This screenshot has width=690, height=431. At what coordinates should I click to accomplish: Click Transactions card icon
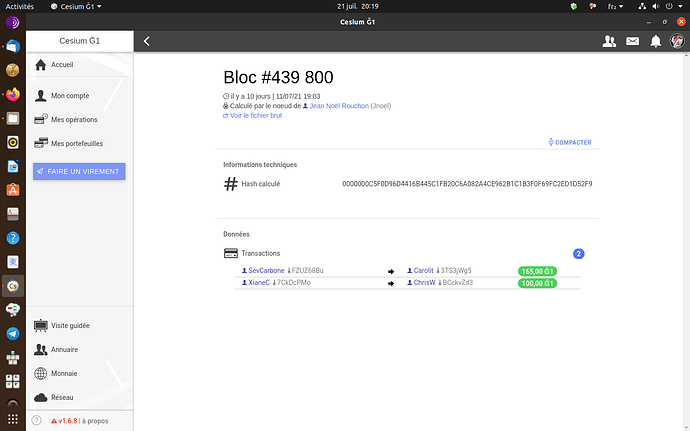coord(231,253)
